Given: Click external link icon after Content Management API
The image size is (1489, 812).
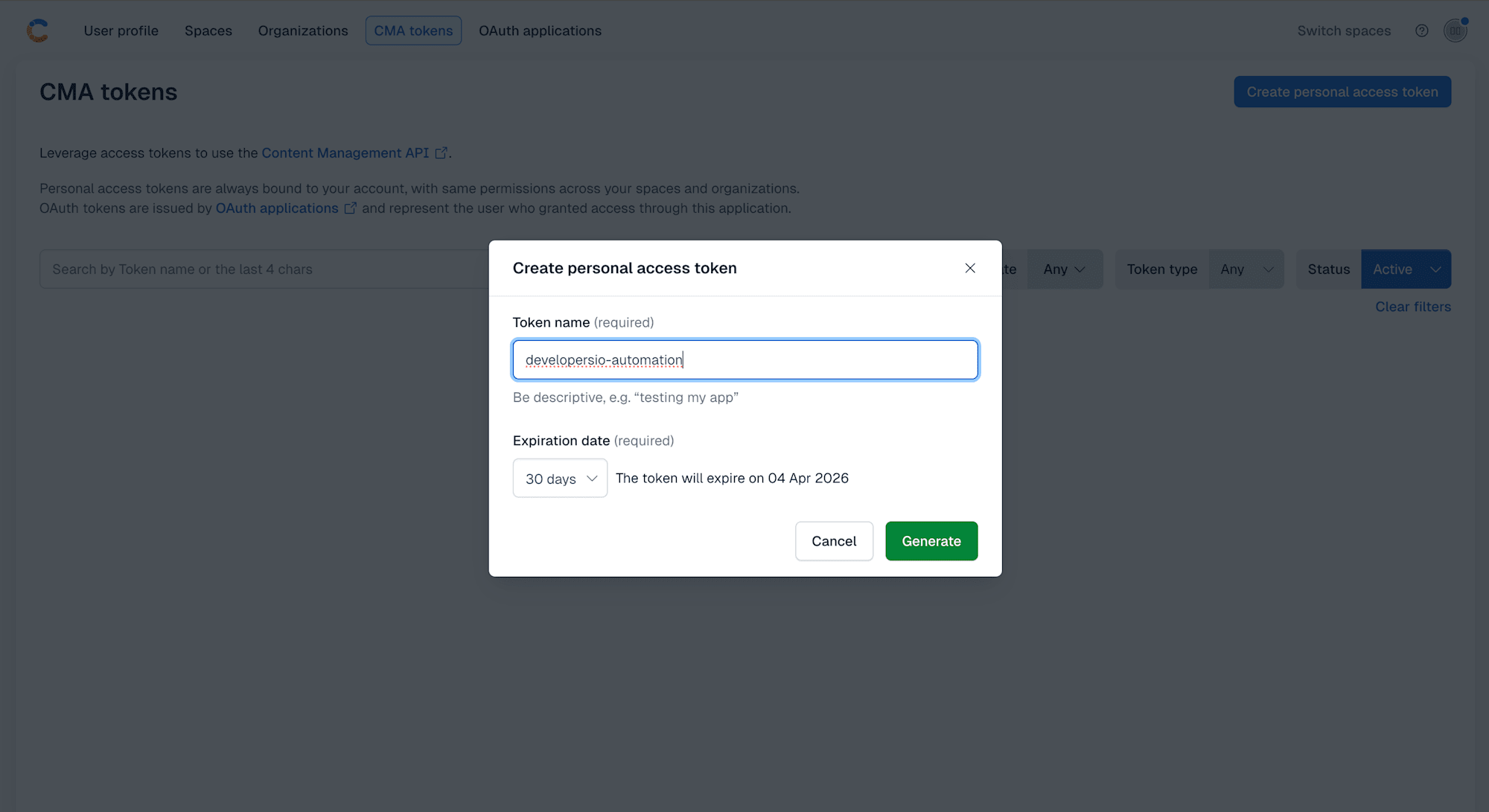Looking at the screenshot, I should [x=441, y=153].
